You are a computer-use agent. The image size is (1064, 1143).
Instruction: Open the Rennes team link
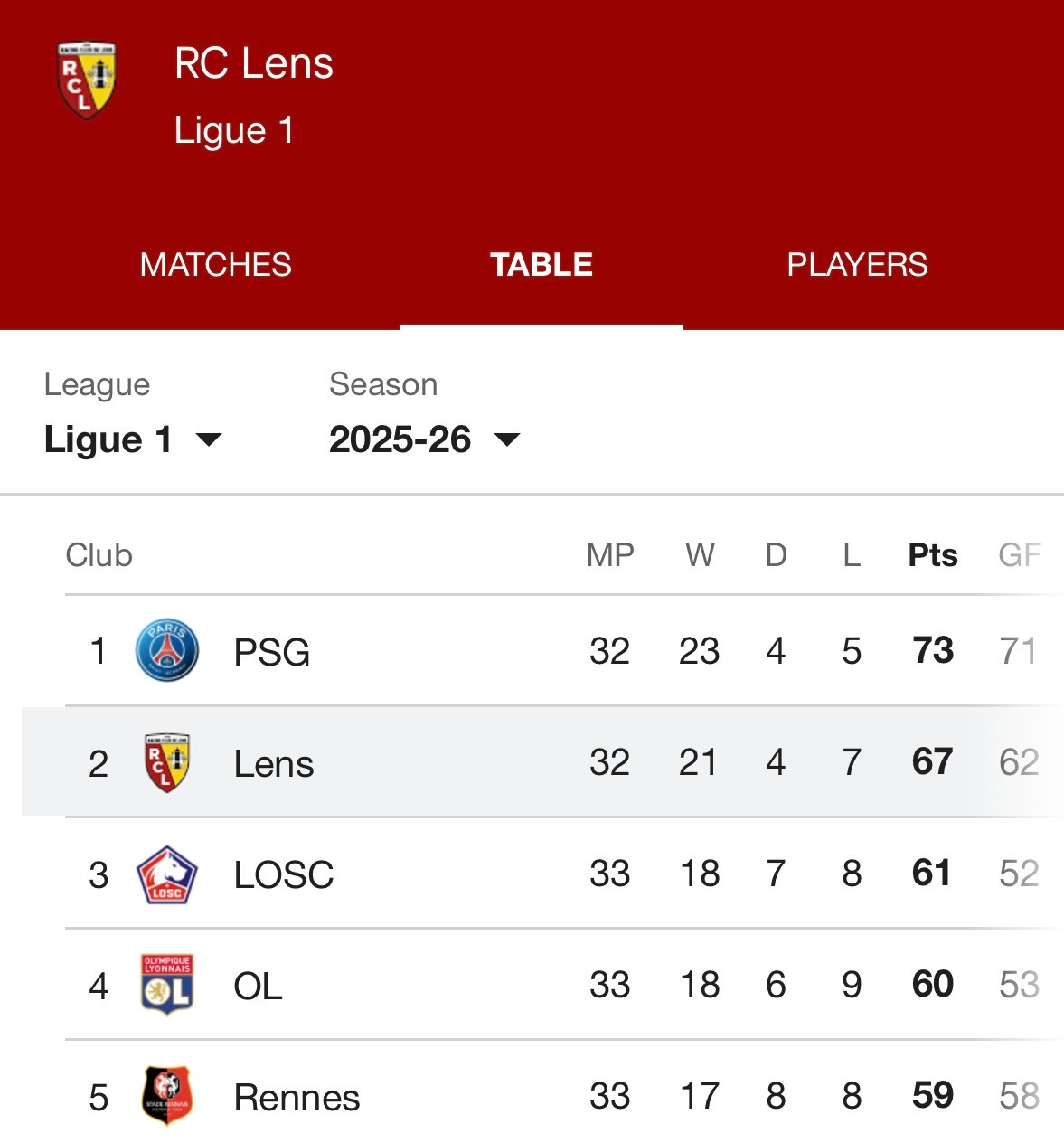click(x=297, y=1098)
